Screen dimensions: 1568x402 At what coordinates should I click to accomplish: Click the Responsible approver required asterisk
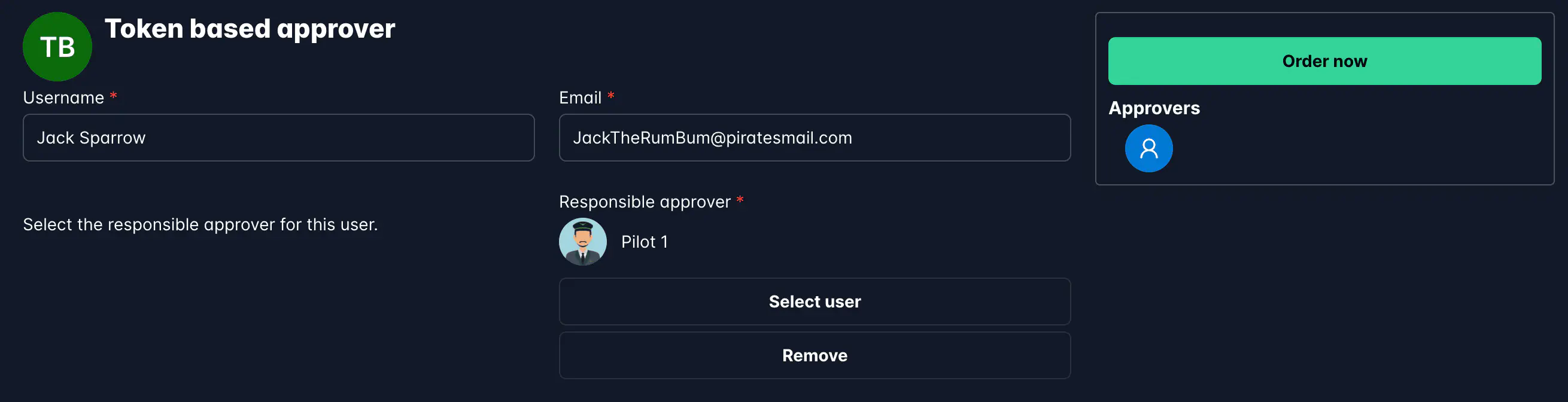[740, 200]
